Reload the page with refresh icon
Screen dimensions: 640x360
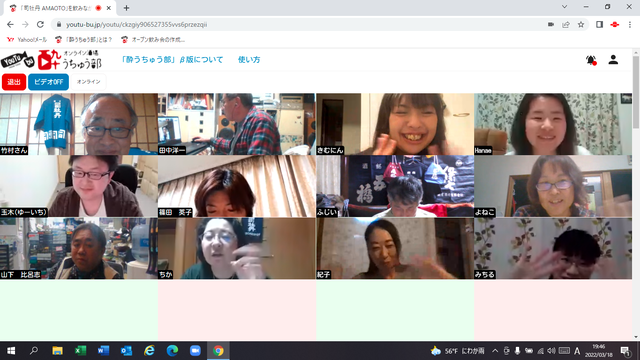pos(40,24)
